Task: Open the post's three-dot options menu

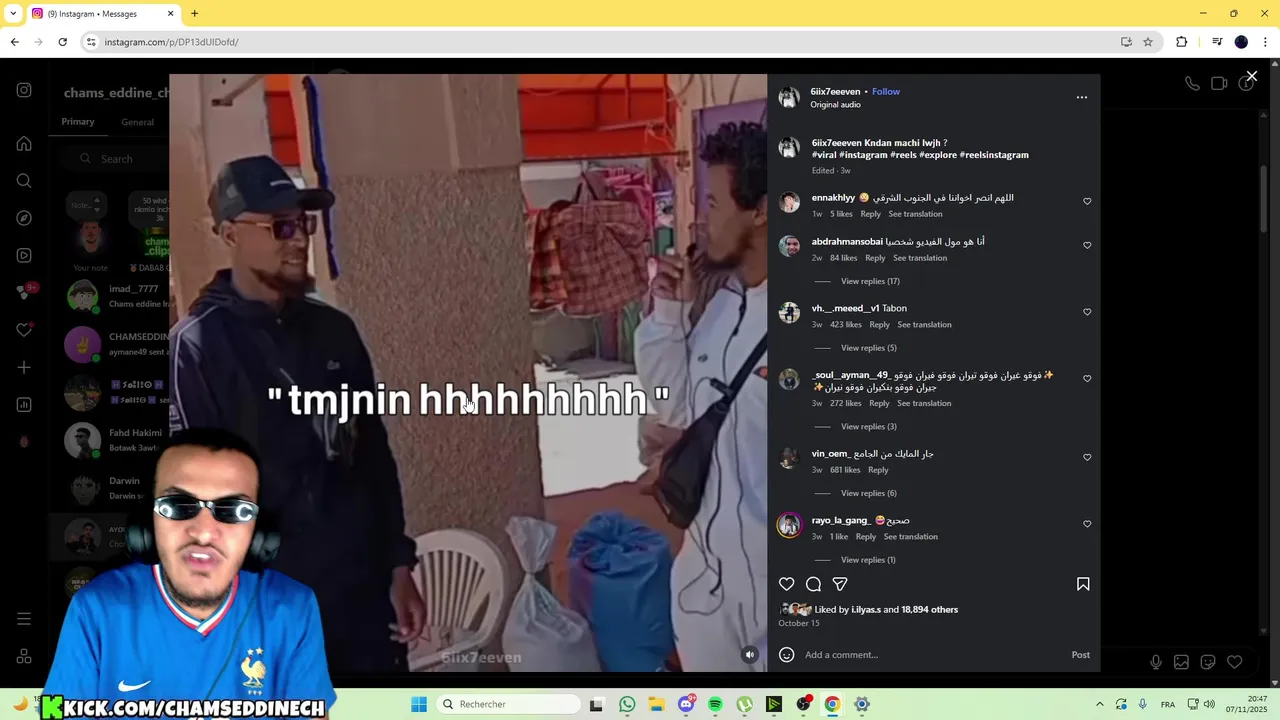Action: [1081, 97]
